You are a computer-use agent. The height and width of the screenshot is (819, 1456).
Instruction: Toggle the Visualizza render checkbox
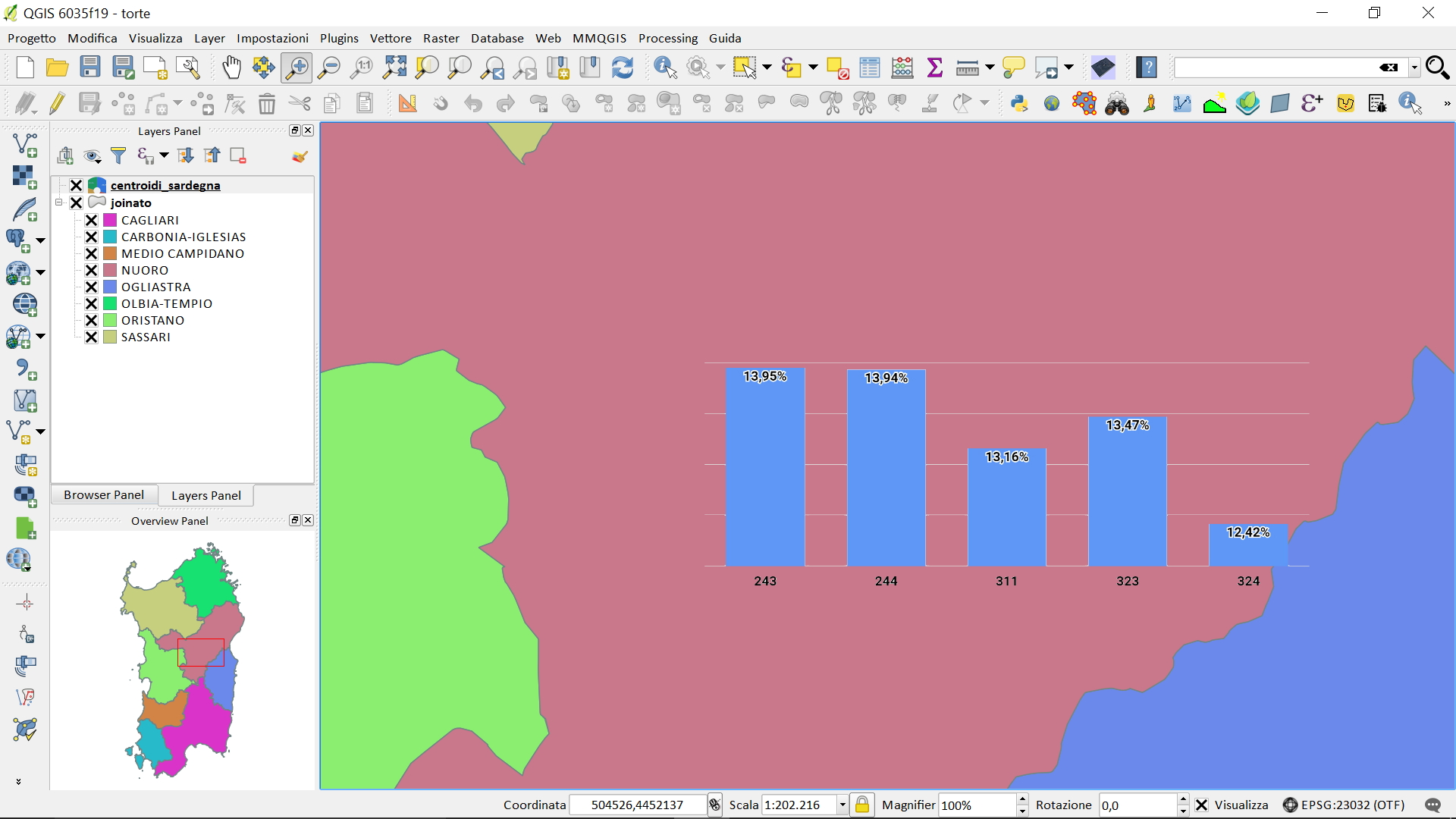coord(1202,805)
